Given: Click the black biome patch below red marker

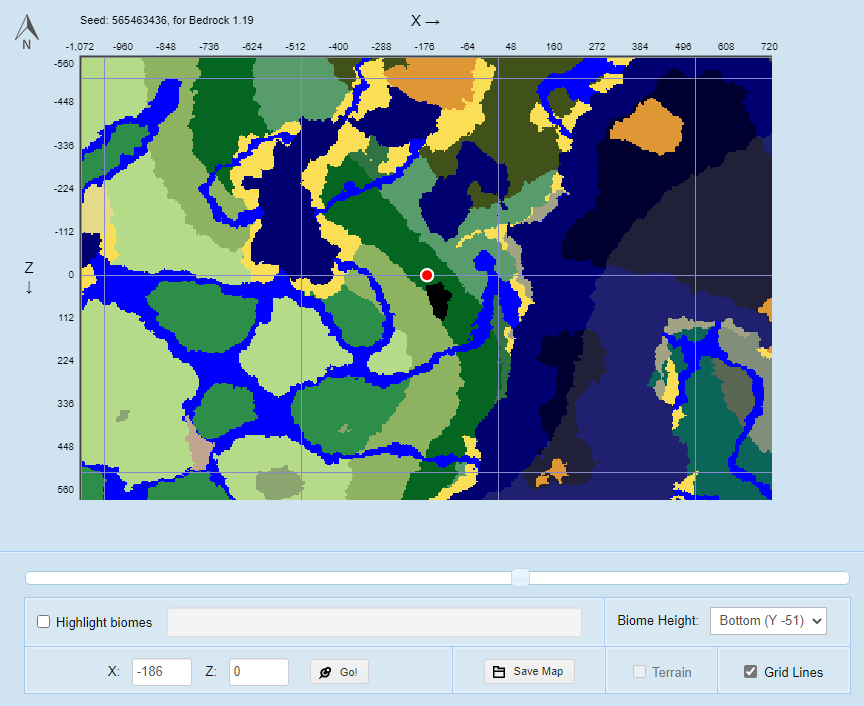Looking at the screenshot, I should (x=438, y=299).
